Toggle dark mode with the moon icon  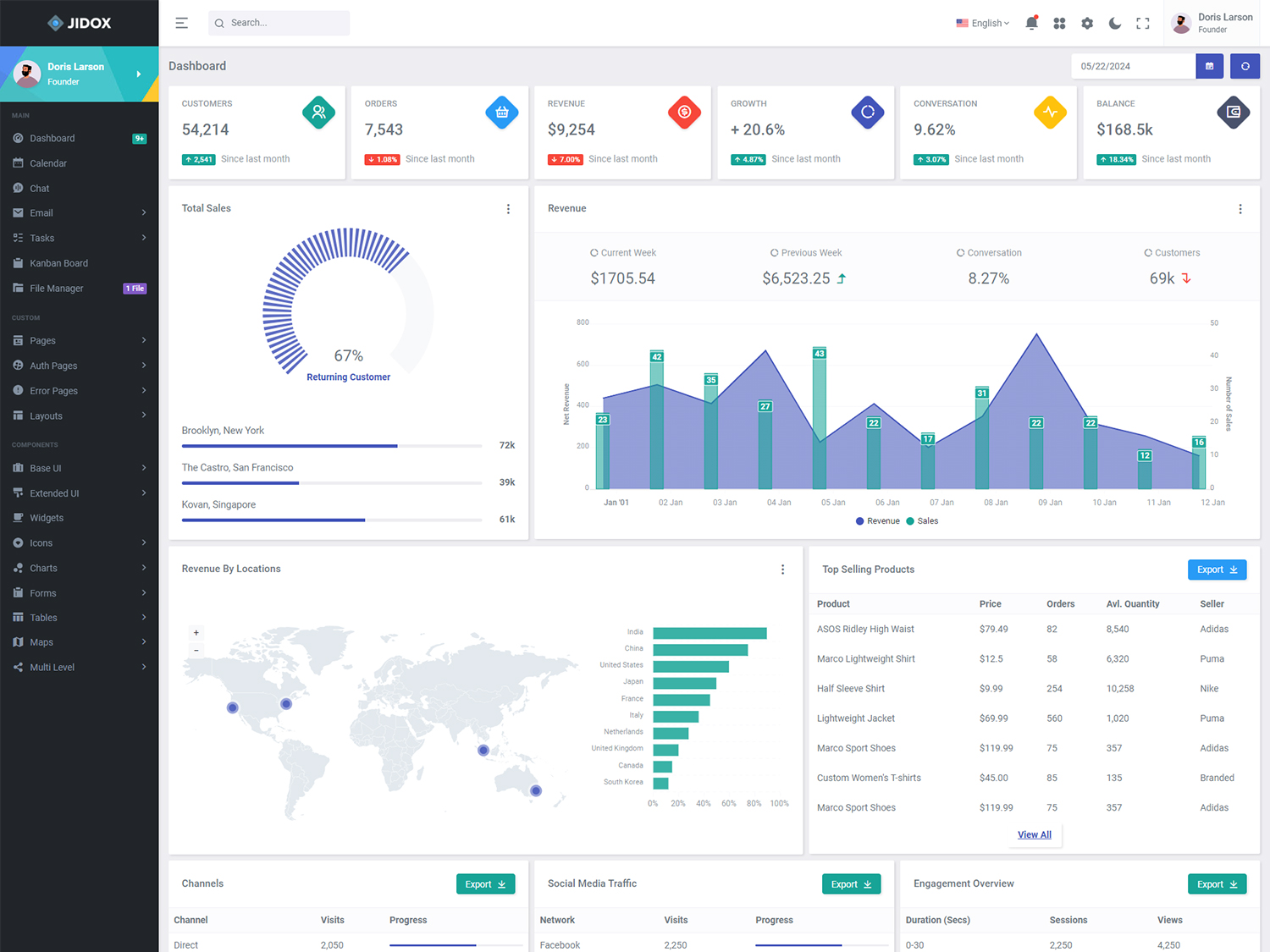[x=1114, y=23]
